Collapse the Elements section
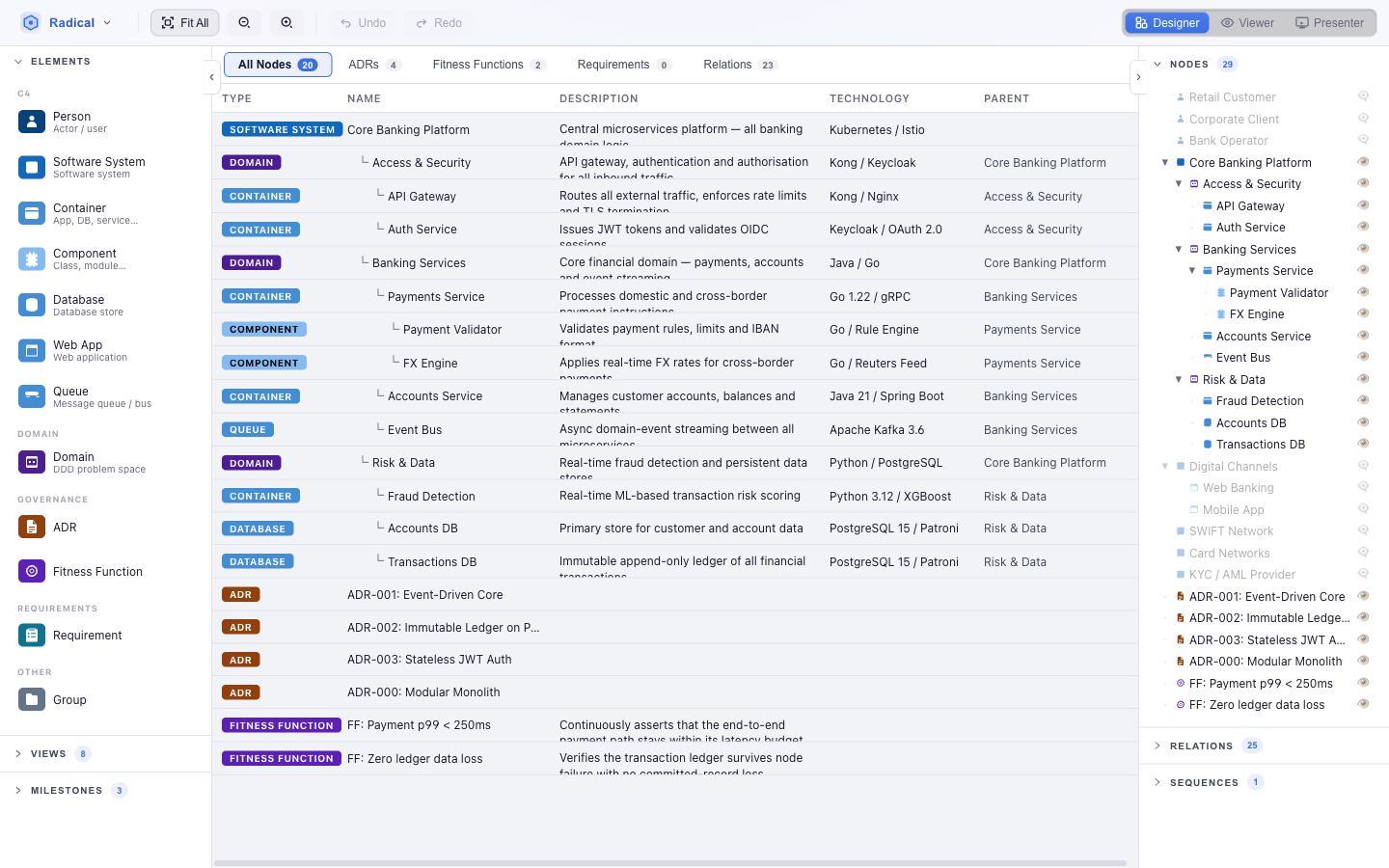Viewport: 1389px width, 868px height. (18, 62)
